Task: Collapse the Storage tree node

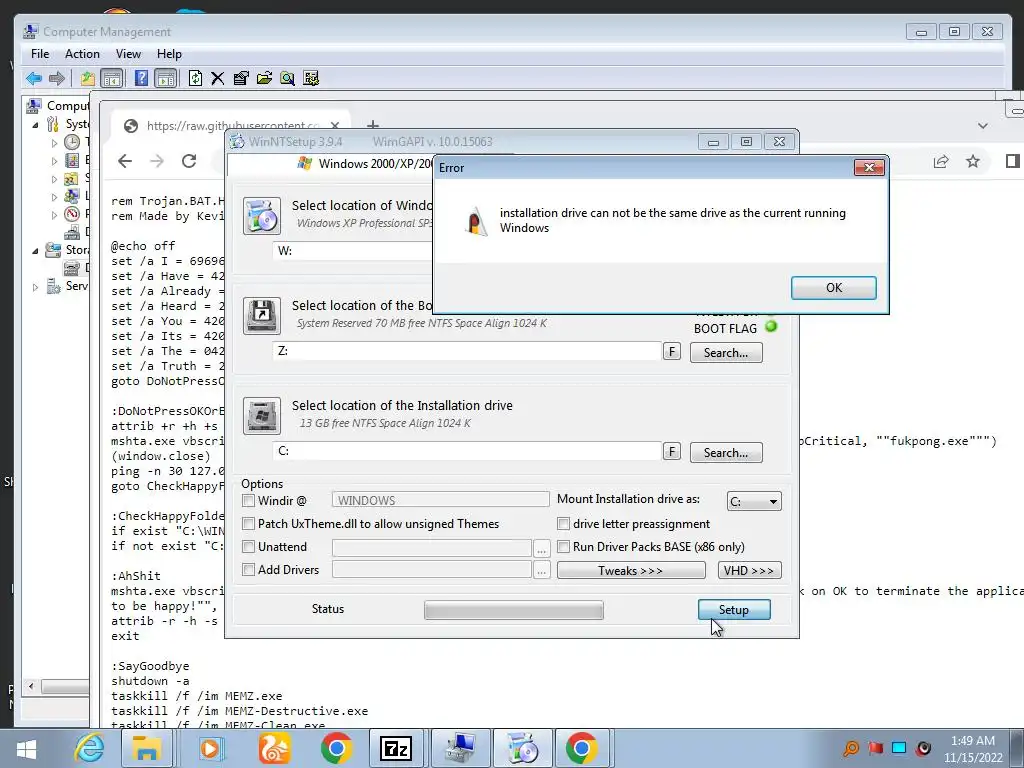Action: (35, 251)
